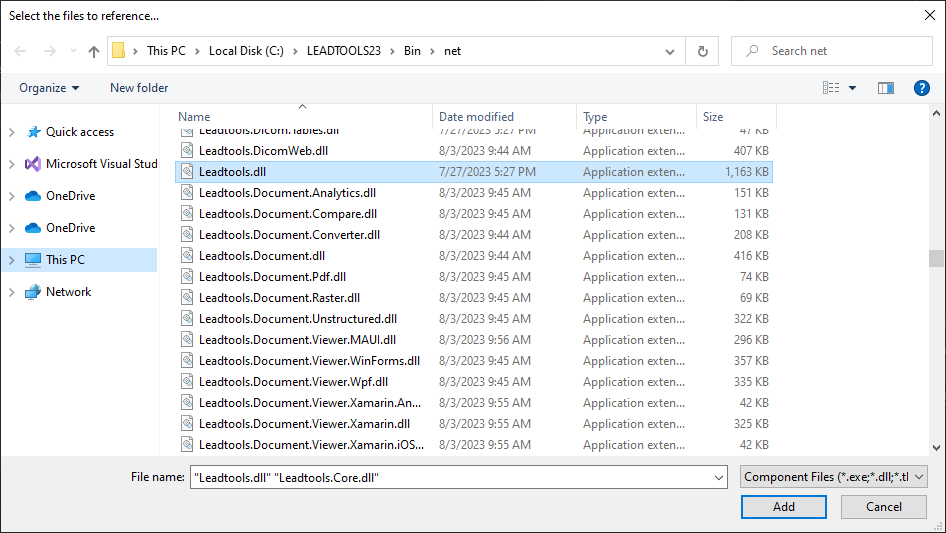Click the scroll down arrow of file list
Screen dimensions: 946x533
click(x=936, y=448)
